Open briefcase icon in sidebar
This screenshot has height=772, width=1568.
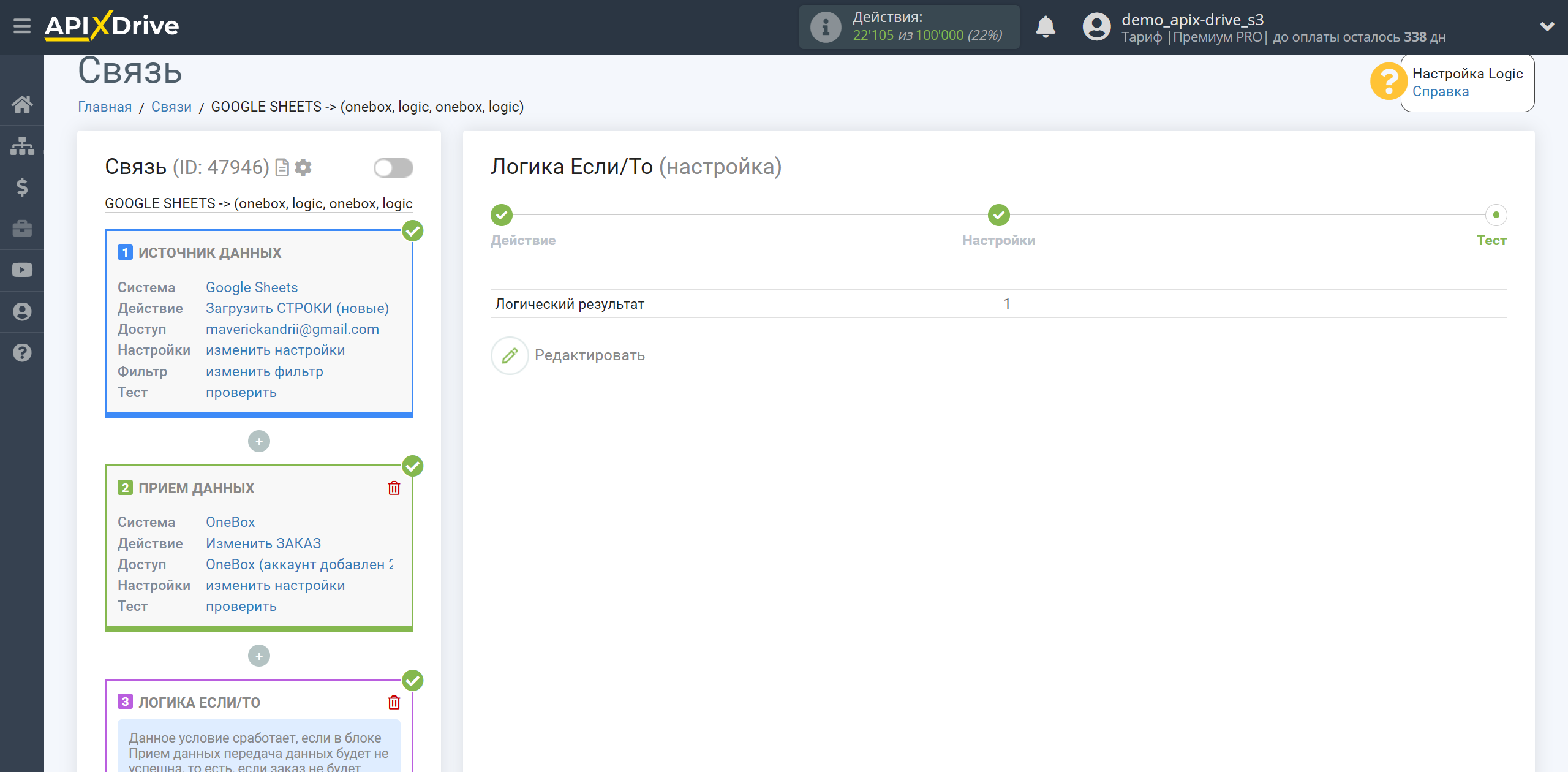point(22,229)
